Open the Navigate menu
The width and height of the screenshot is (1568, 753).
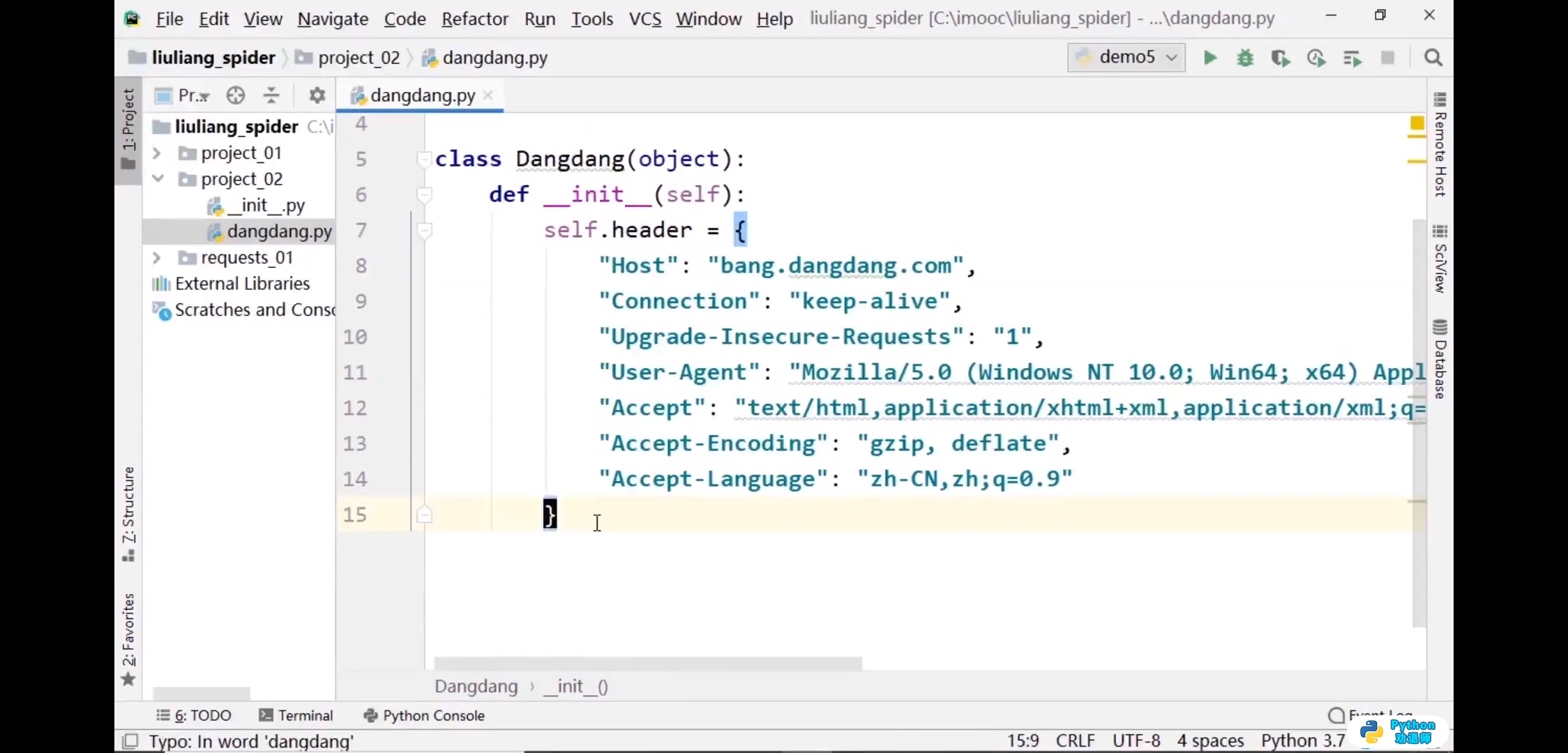click(x=333, y=19)
